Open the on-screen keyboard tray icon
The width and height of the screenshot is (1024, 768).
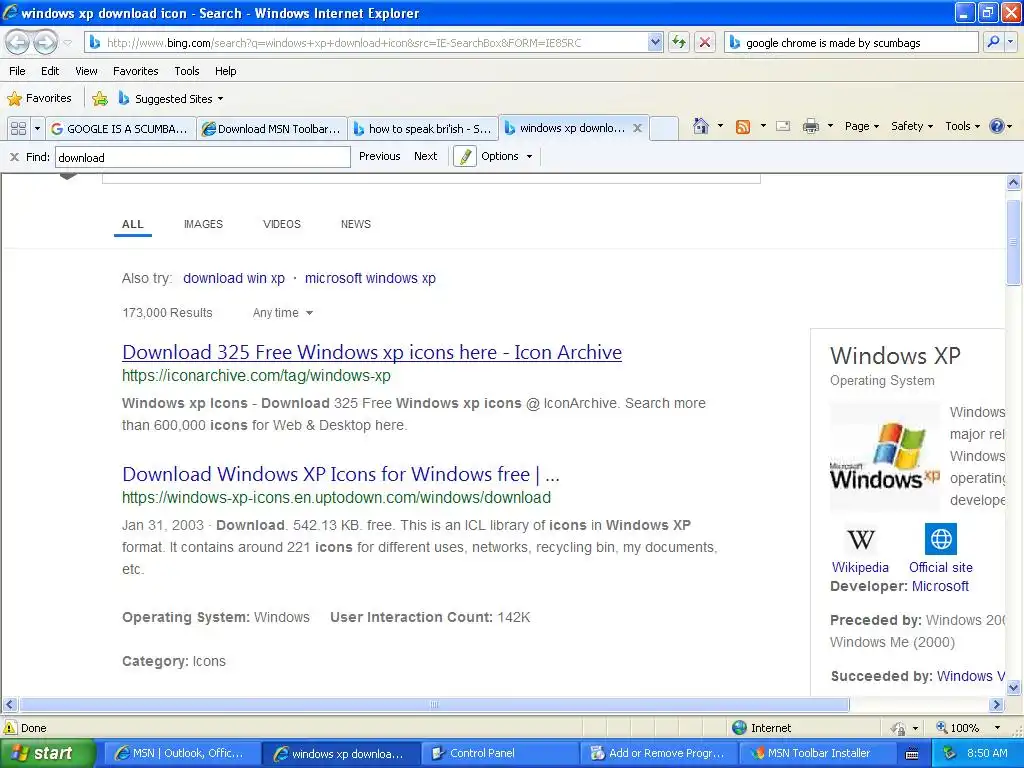tap(912, 754)
